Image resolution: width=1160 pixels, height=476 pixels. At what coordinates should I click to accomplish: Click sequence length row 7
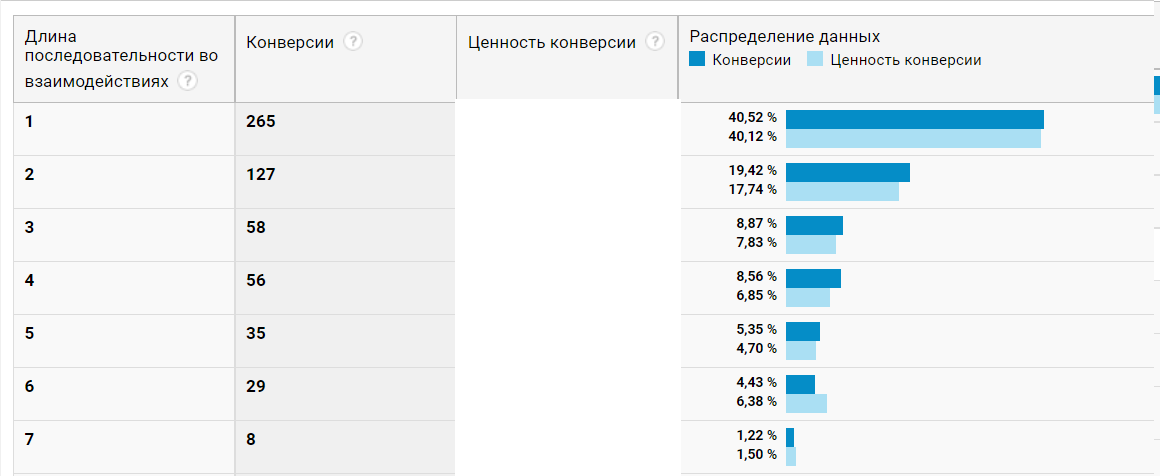[29, 438]
